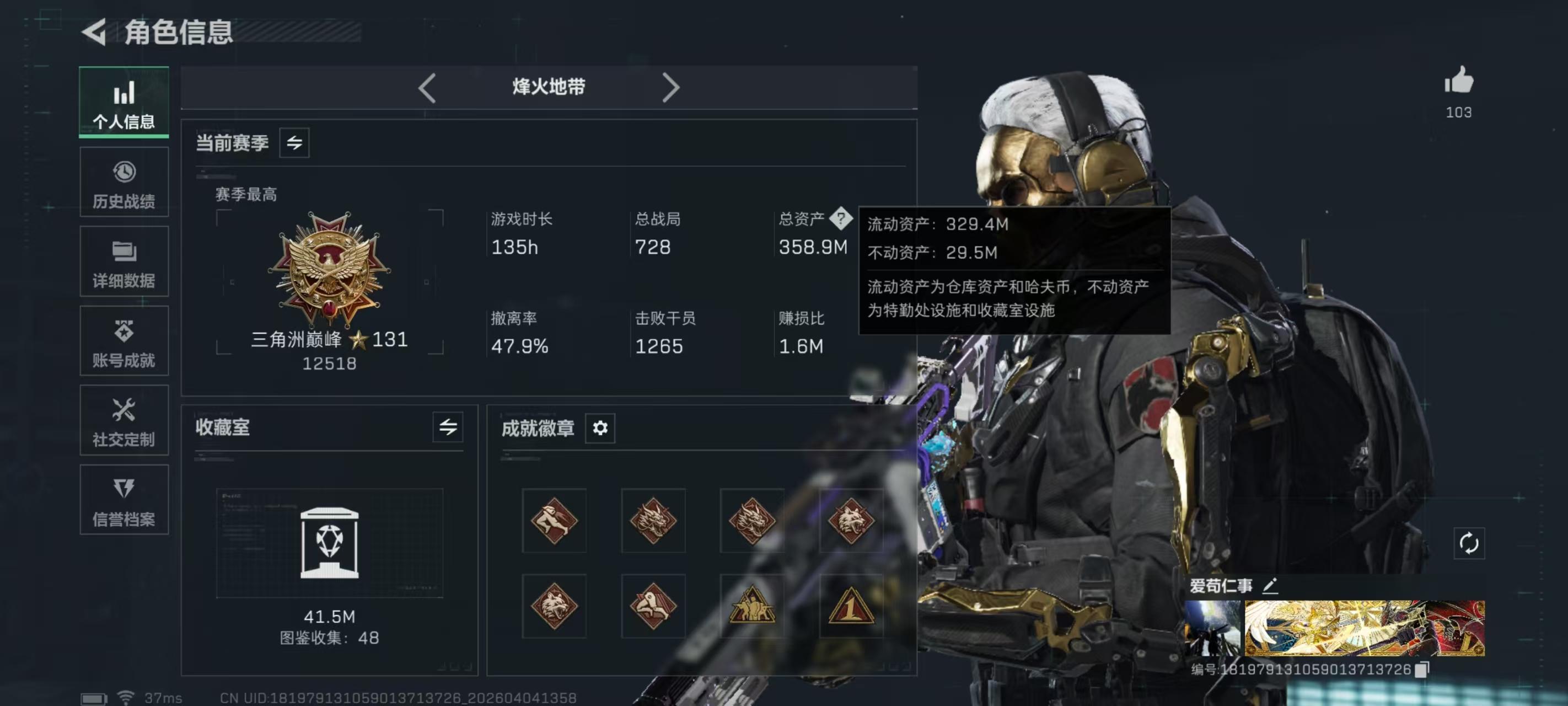Open the 烽火地带 mode selector title
The height and width of the screenshot is (706, 1568).
(549, 87)
